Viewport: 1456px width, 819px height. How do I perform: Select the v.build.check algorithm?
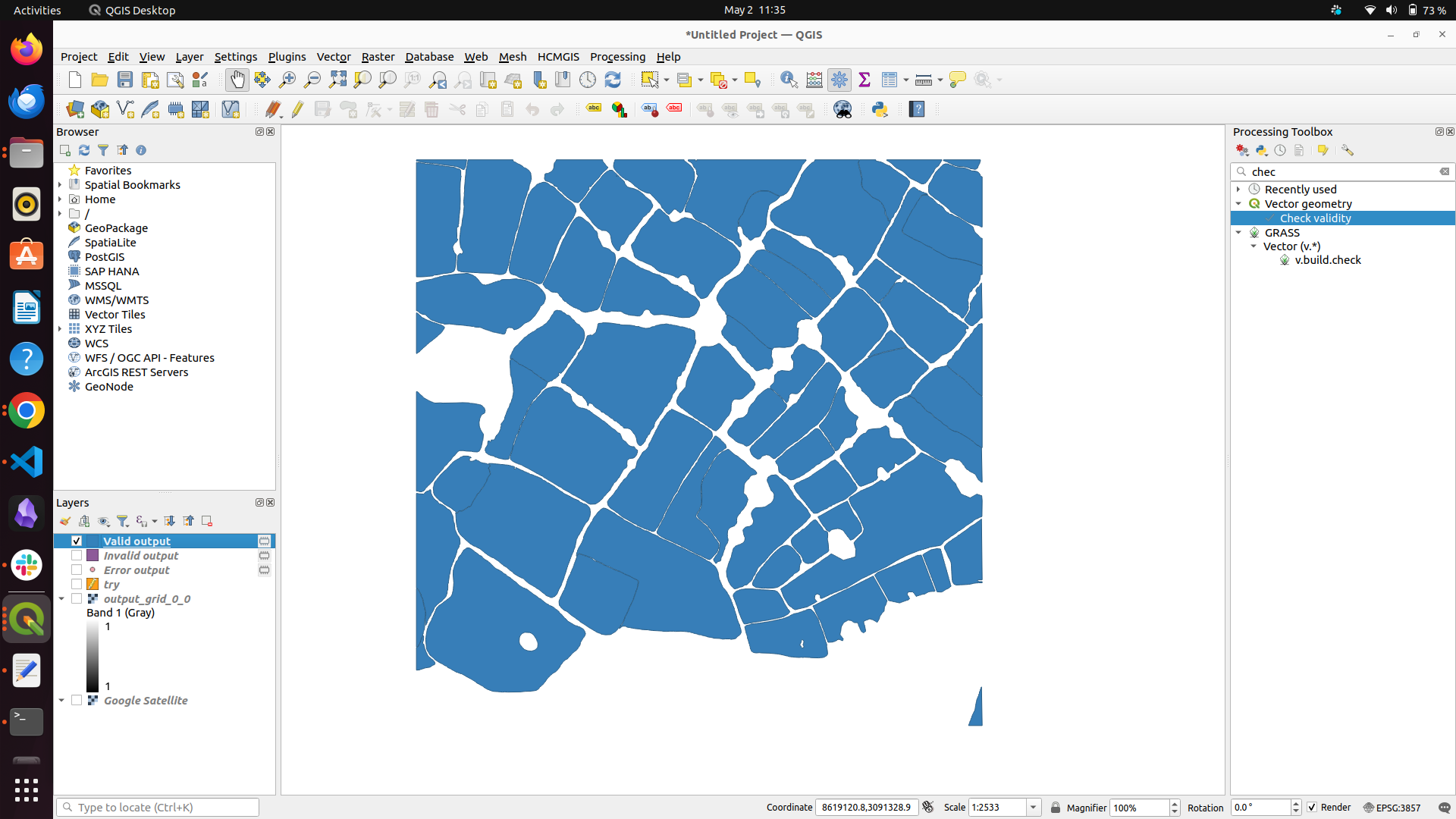click(x=1327, y=260)
